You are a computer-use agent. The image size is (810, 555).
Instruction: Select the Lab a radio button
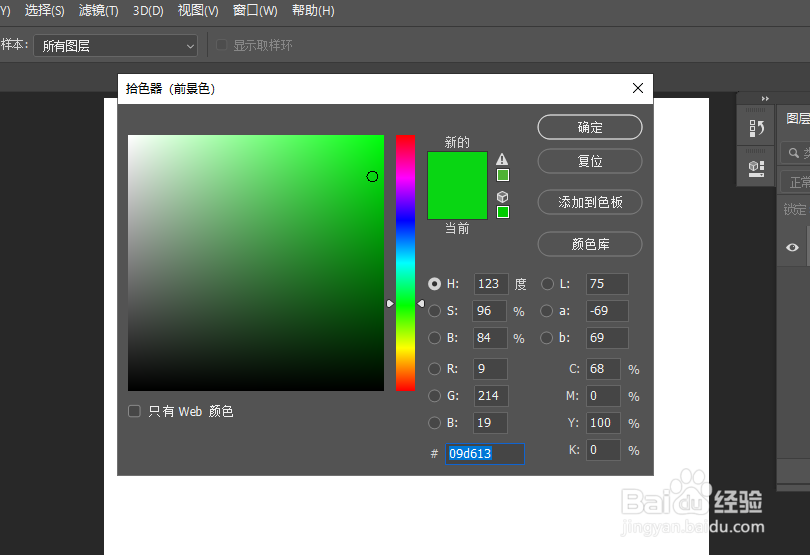(547, 311)
